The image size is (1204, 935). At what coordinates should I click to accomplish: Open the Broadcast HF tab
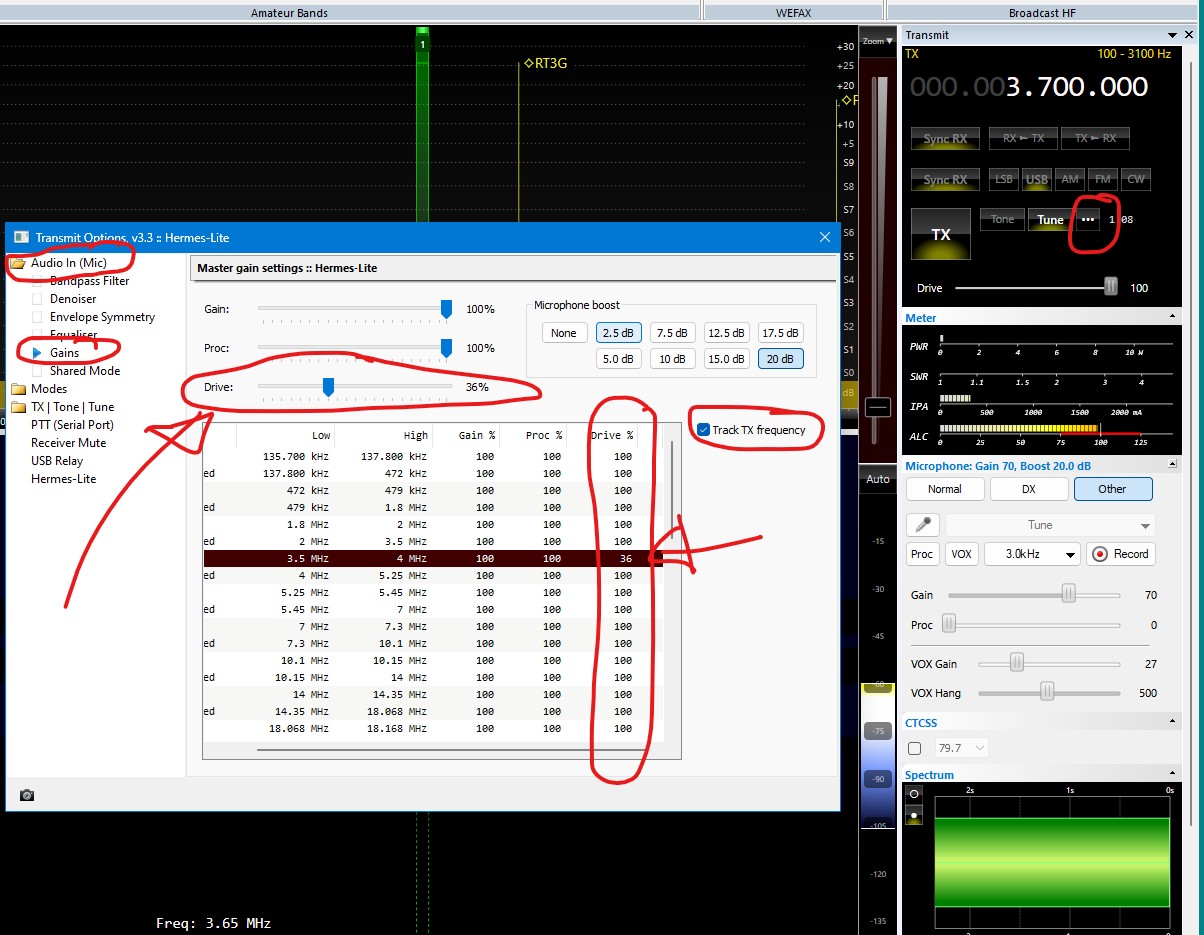tap(1043, 13)
